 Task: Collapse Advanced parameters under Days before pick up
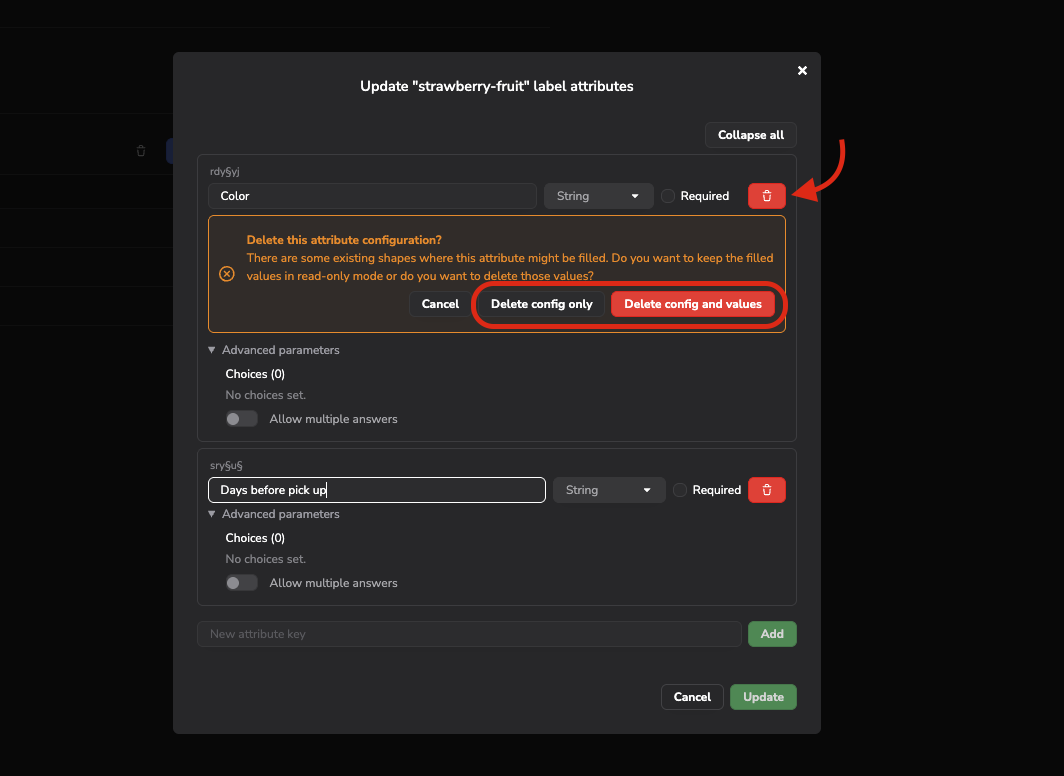point(273,514)
